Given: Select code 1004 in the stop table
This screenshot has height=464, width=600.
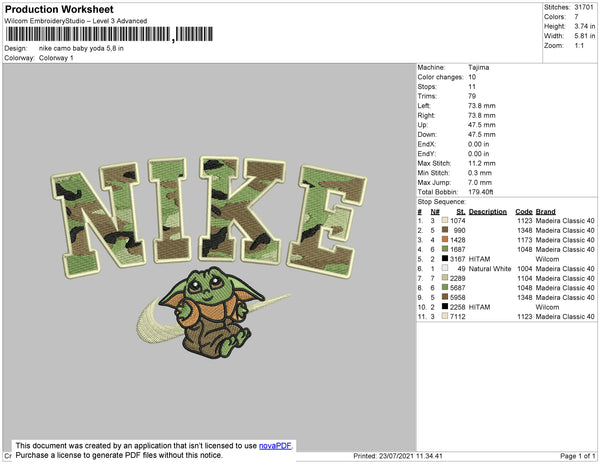Looking at the screenshot, I should click(x=525, y=269).
